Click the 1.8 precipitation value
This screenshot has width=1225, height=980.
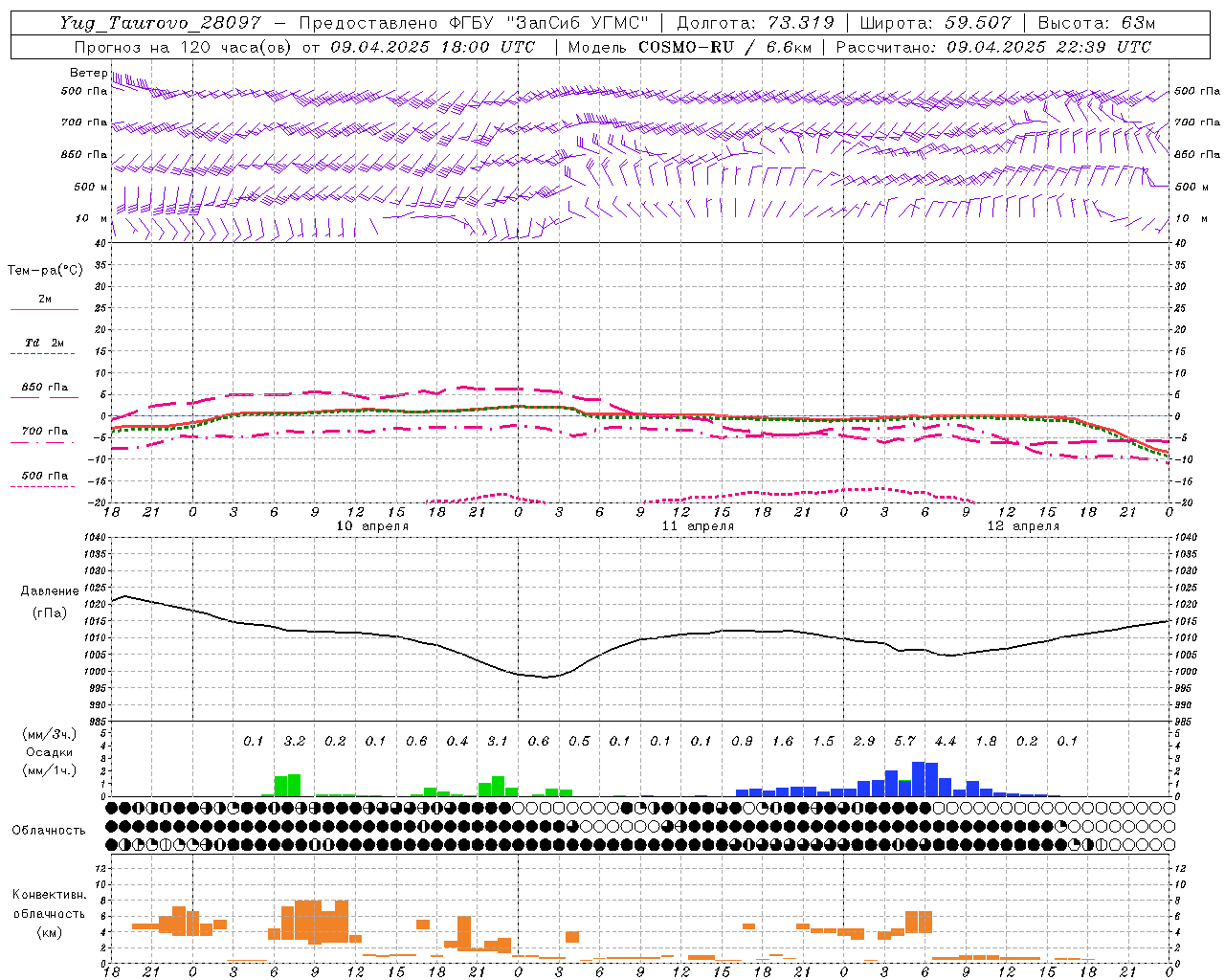point(986,742)
